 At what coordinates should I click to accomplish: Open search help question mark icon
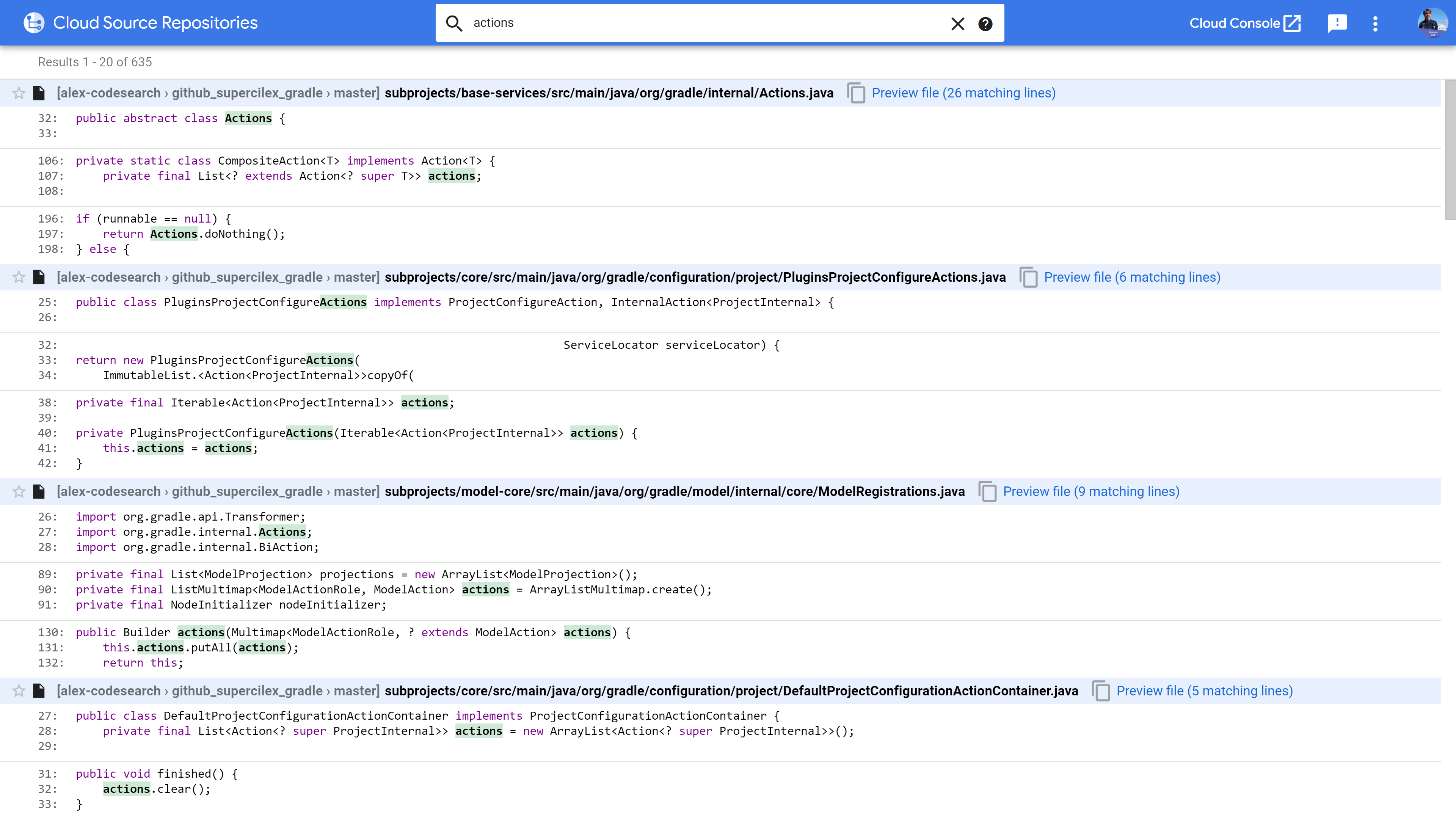click(x=985, y=24)
